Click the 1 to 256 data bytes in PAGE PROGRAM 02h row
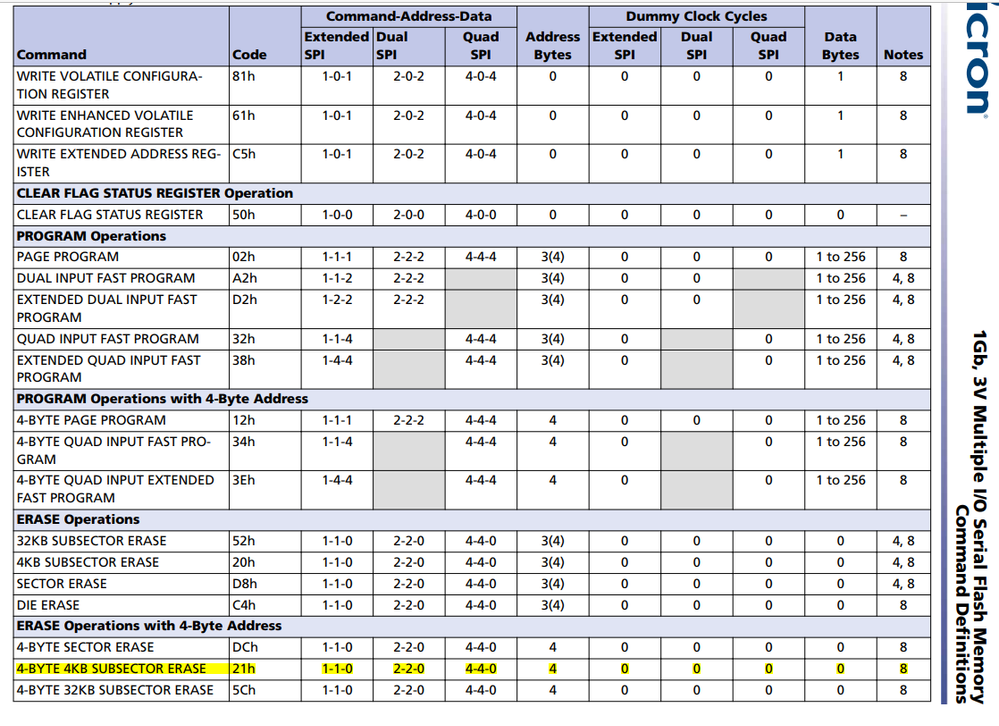The width and height of the screenshot is (999, 726). tap(840, 257)
